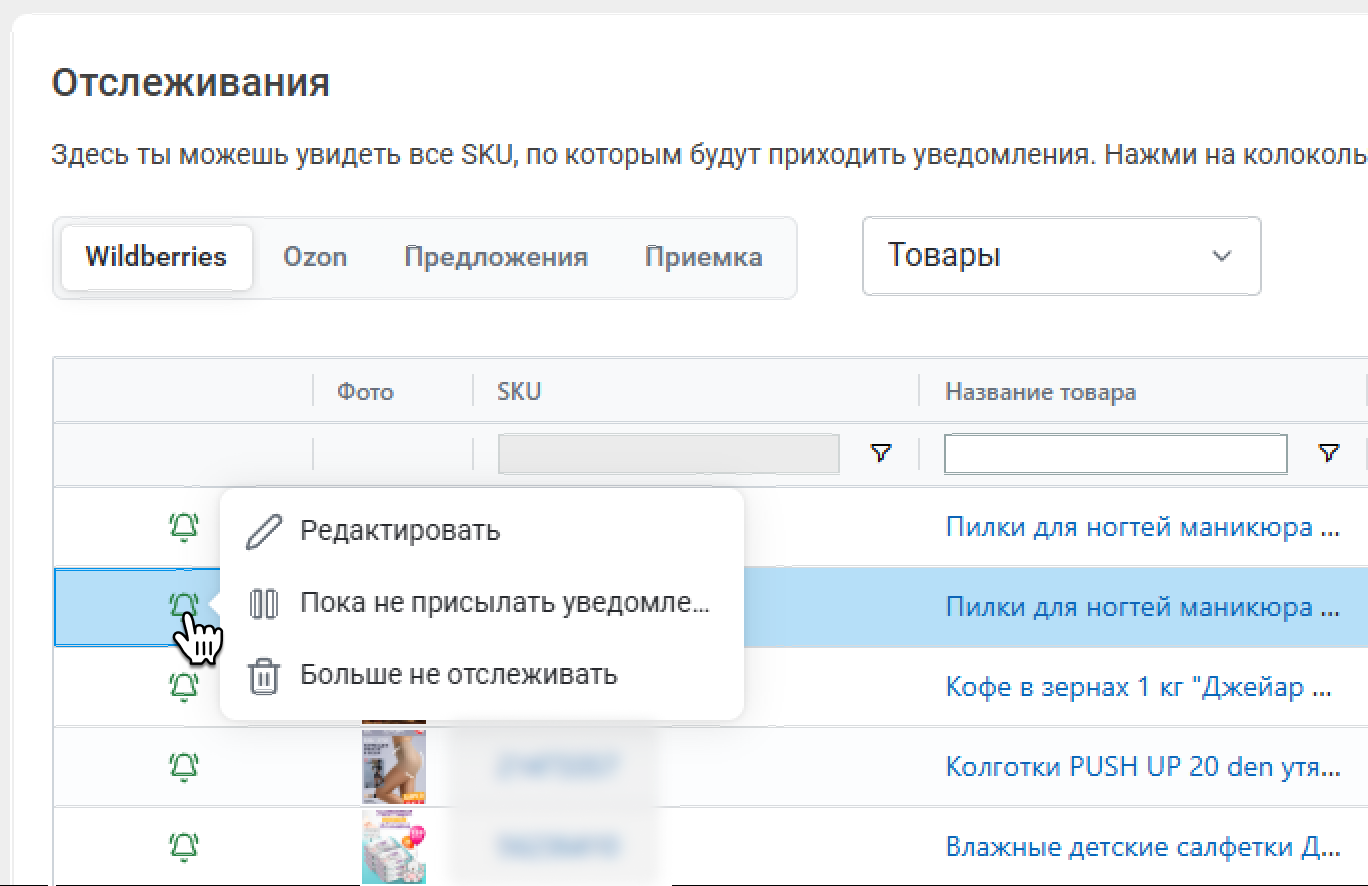Click the bell icon for Кофе в зернах
Screen dimensions: 1368x886
183,686
